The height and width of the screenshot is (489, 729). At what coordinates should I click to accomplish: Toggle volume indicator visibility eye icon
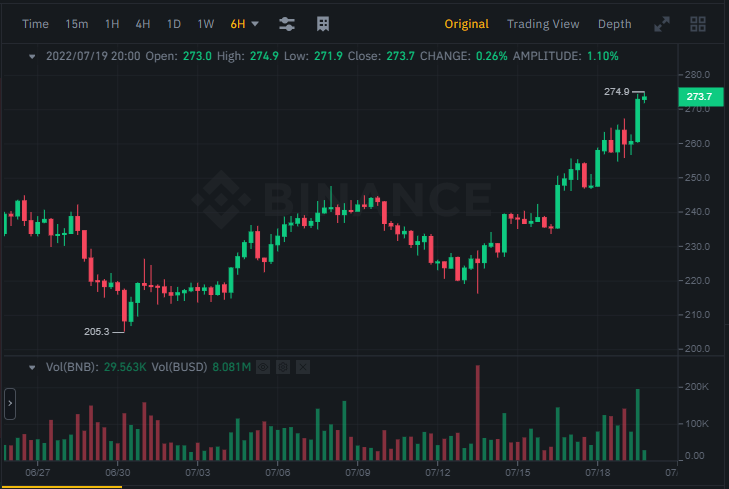(x=263, y=367)
